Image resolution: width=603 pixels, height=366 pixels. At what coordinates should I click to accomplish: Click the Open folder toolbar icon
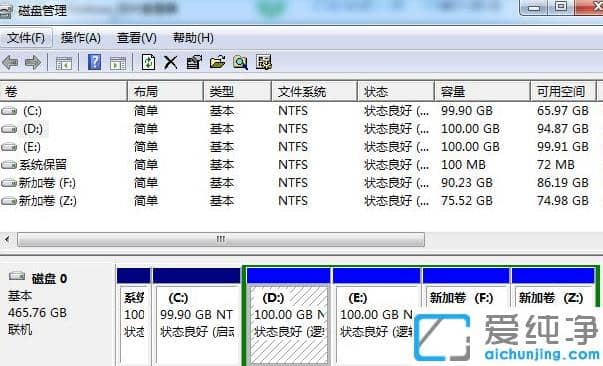point(217,62)
